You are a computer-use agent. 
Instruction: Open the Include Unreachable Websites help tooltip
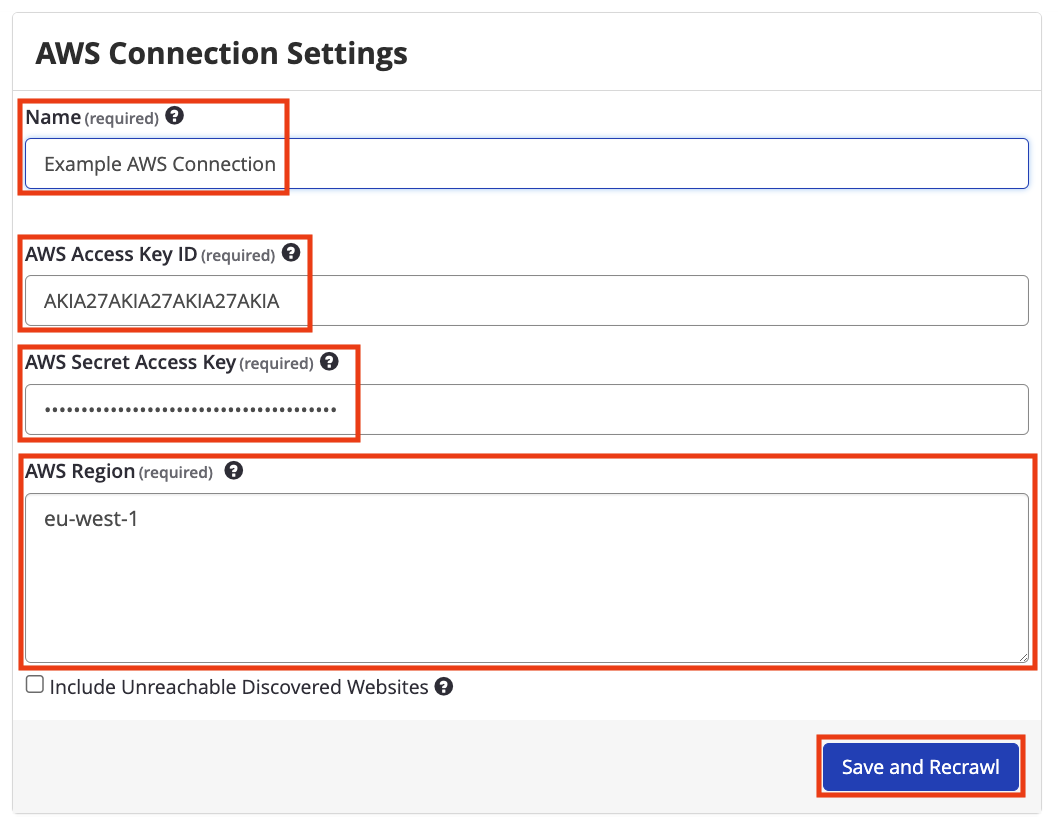[x=442, y=687]
